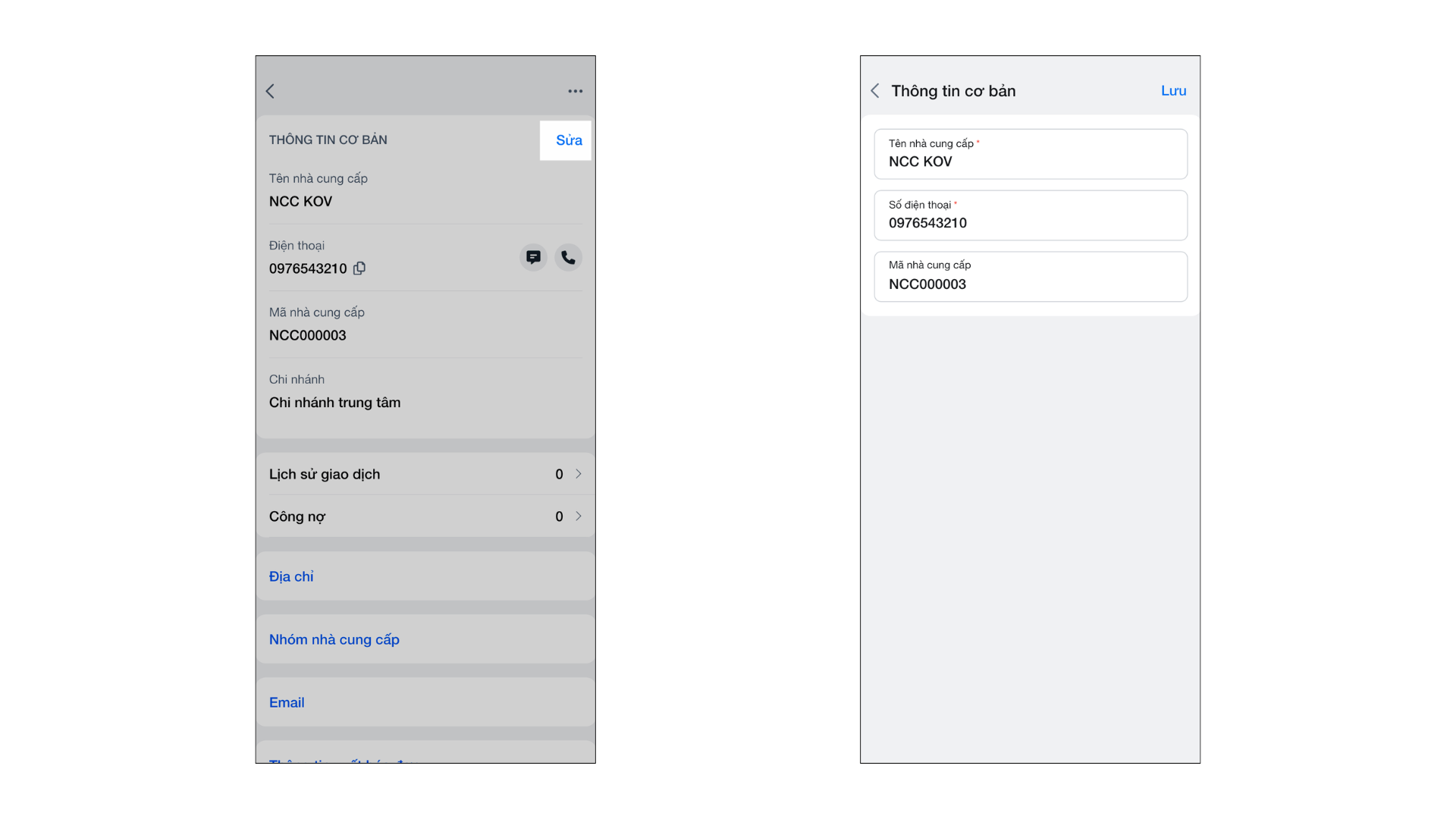Open the Địa chỉ section
The width and height of the screenshot is (1456, 819).
(291, 576)
